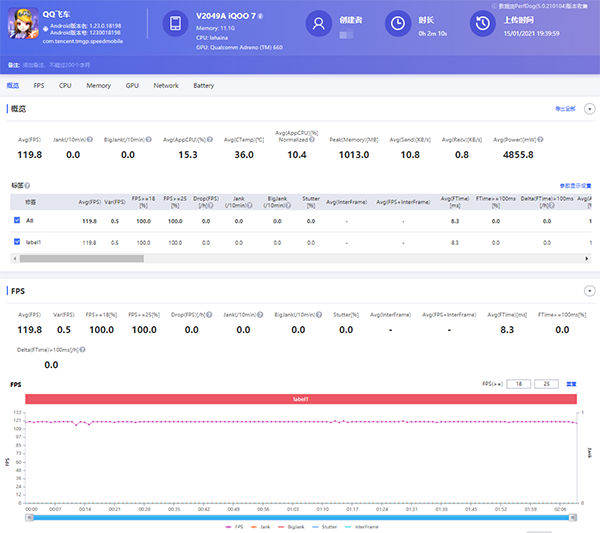
Task: Click the phone device icon in header
Action: pyautogui.click(x=175, y=24)
